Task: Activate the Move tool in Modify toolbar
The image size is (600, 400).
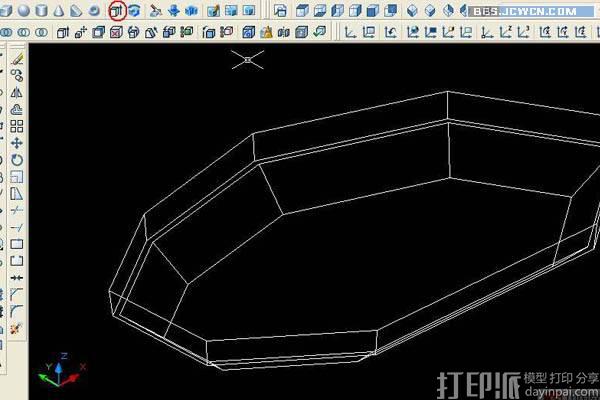Action: pos(17,143)
